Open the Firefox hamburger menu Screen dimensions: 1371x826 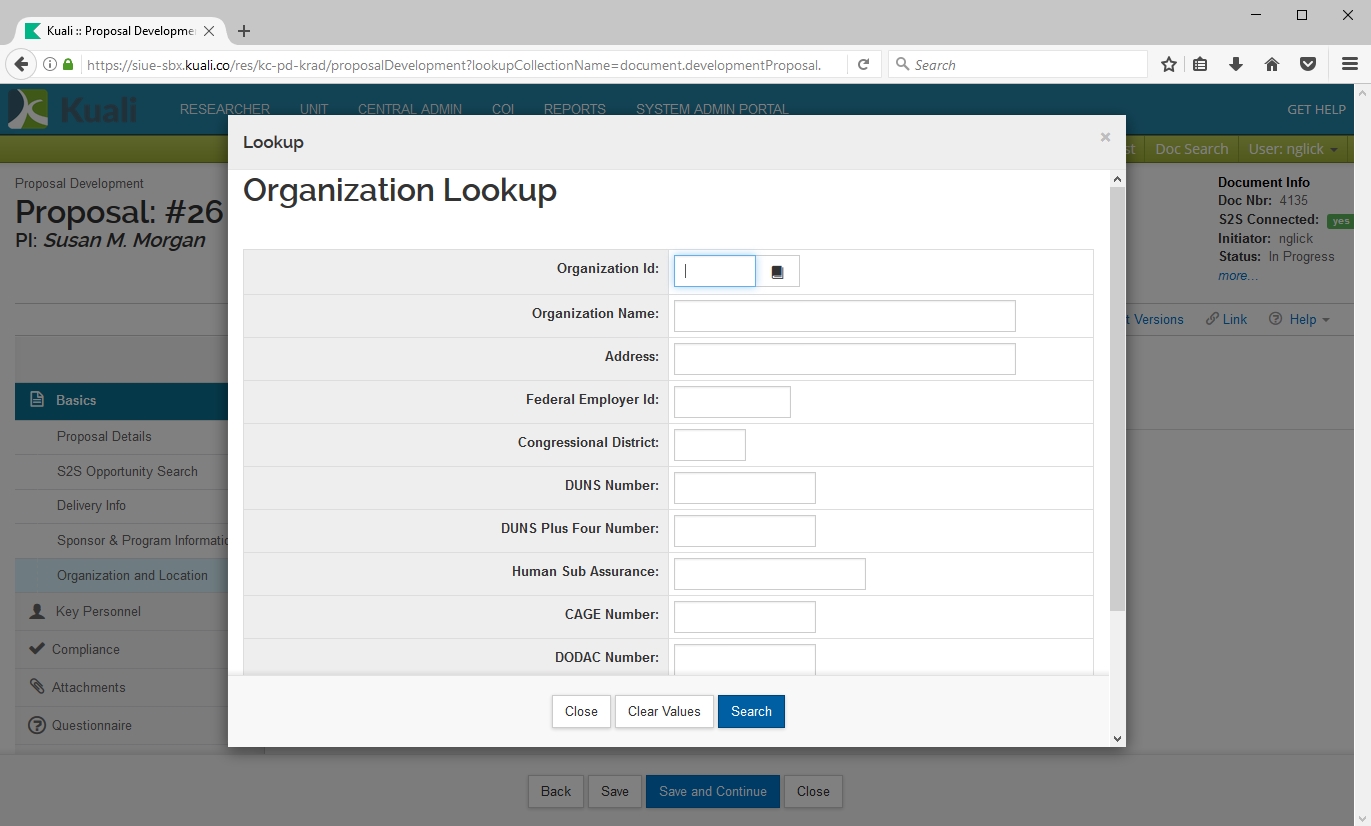click(x=1349, y=65)
